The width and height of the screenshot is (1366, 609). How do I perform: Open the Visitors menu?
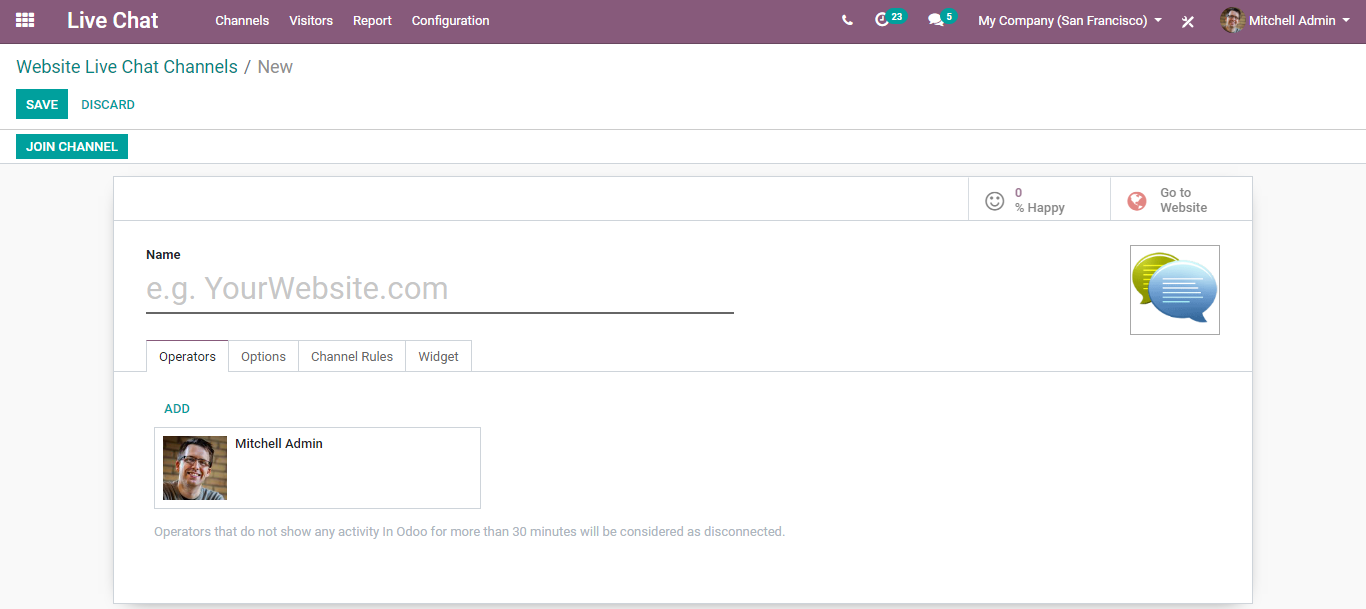point(311,20)
